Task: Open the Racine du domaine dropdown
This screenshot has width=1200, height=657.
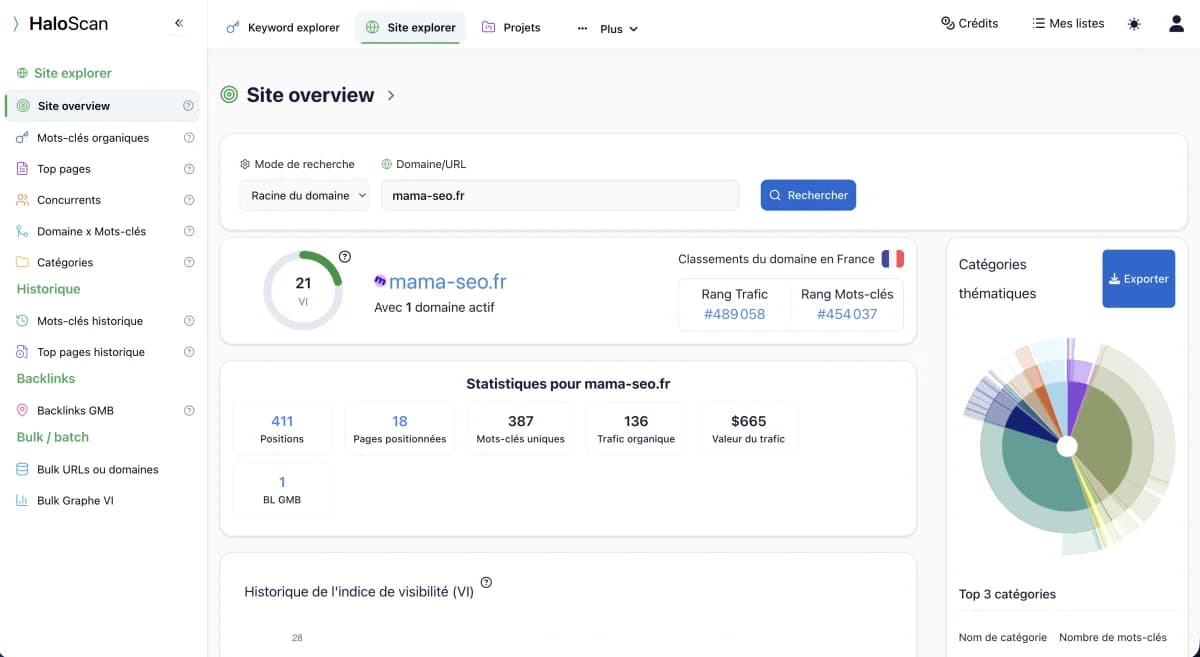Action: tap(304, 195)
